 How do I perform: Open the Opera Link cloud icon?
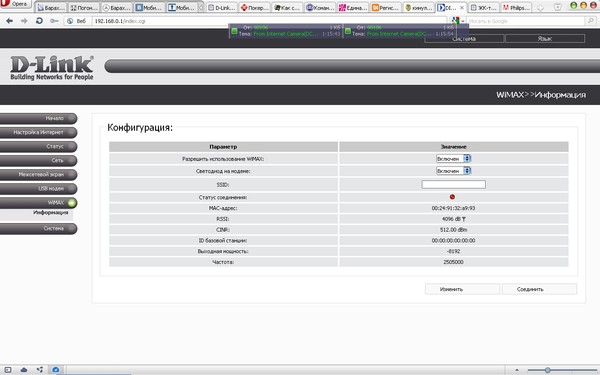point(24,370)
